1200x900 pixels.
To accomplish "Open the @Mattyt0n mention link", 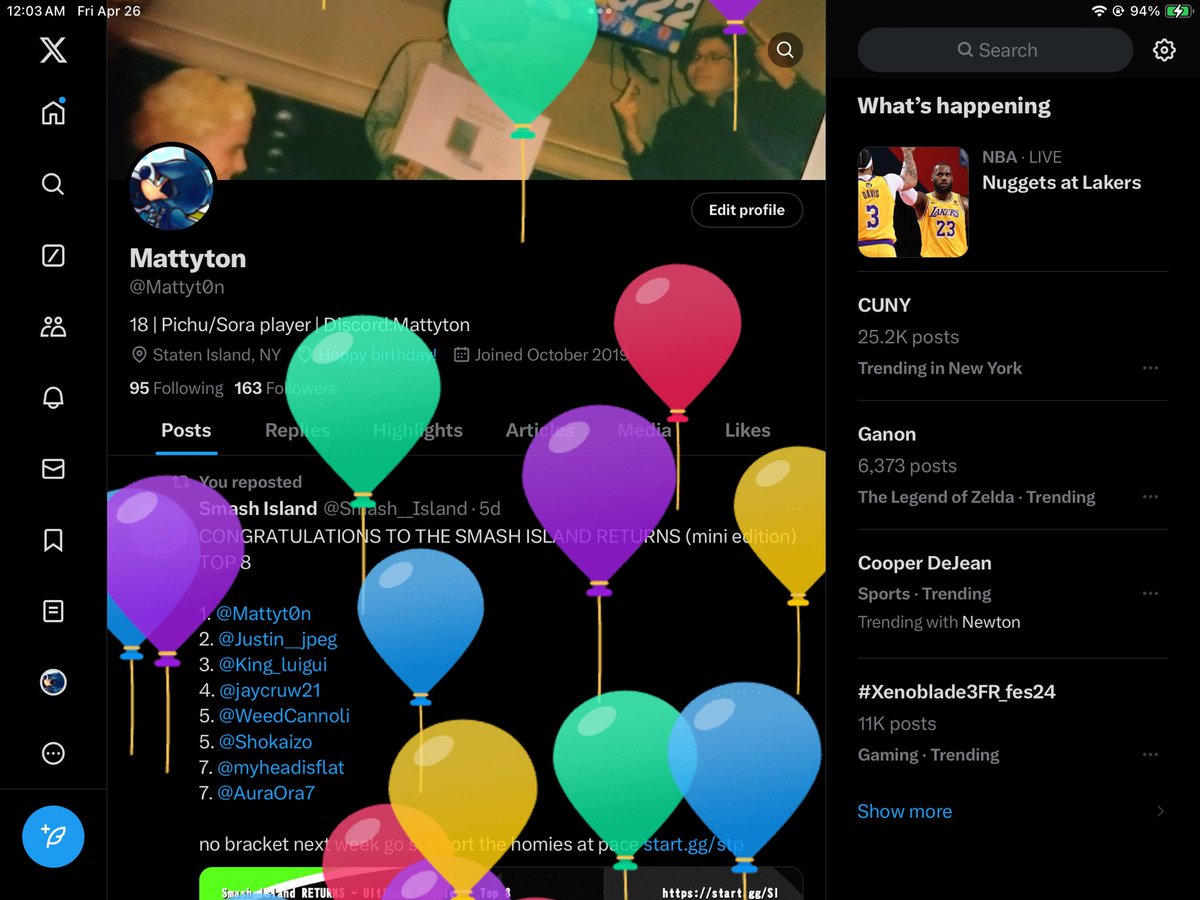I will point(264,613).
